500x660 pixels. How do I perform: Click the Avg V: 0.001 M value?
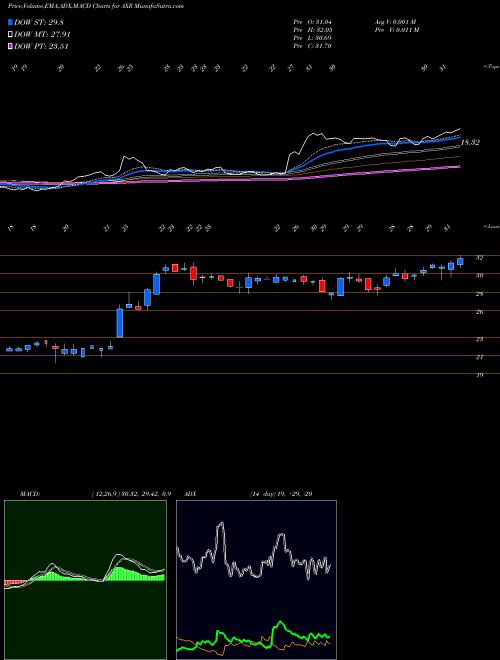pyautogui.click(x=395, y=21)
